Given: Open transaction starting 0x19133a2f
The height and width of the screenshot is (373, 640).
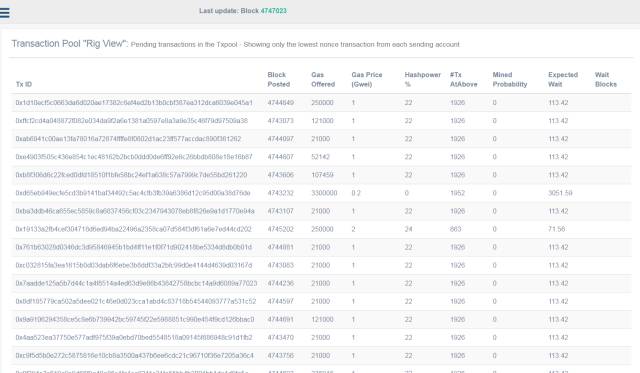Looking at the screenshot, I should click(133, 229).
